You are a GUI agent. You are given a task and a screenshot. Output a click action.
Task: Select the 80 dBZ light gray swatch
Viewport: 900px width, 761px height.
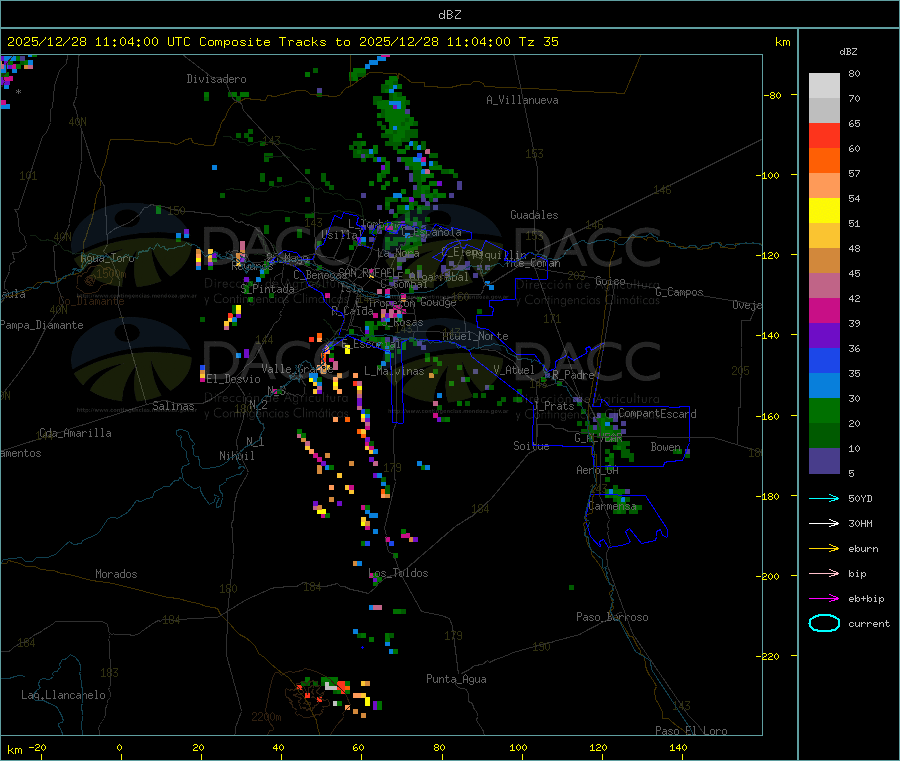824,86
